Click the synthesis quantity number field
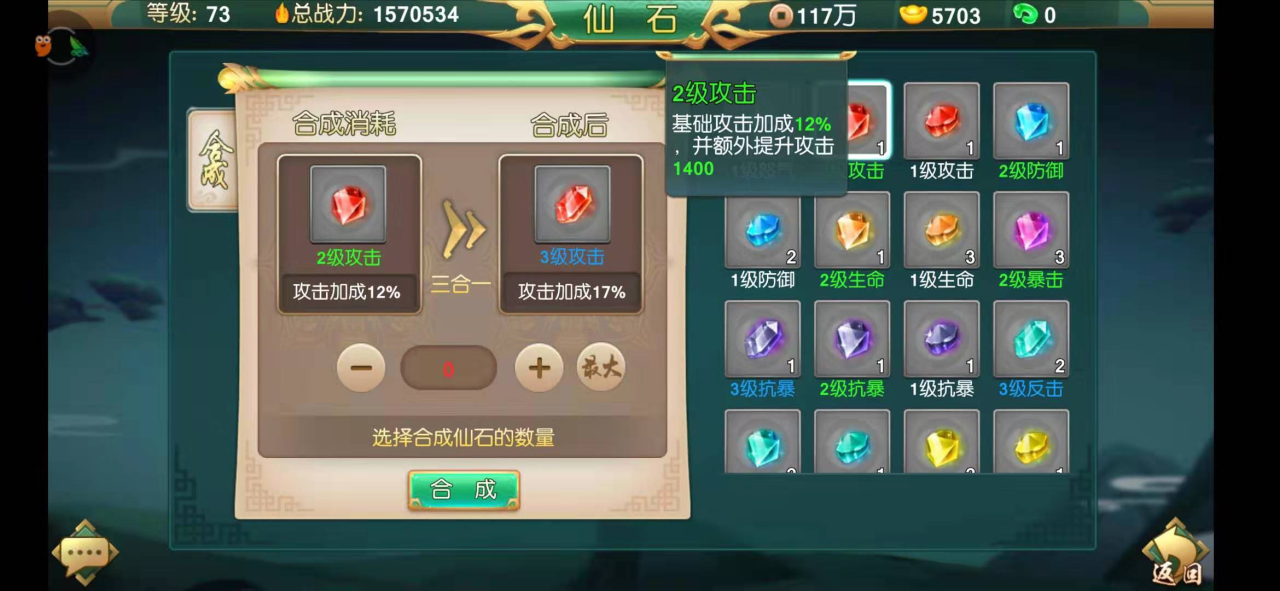The width and height of the screenshot is (1280, 591). (x=449, y=368)
